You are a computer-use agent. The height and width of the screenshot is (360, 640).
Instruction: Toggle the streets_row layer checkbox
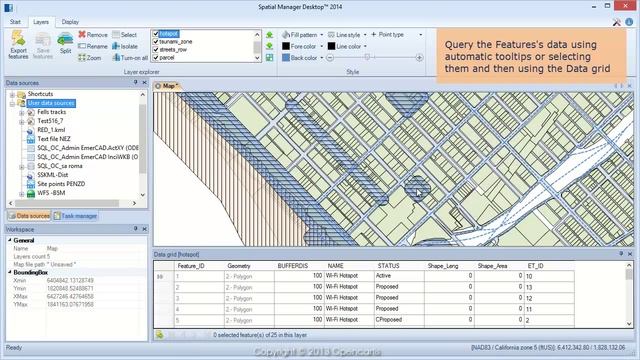(x=156, y=49)
